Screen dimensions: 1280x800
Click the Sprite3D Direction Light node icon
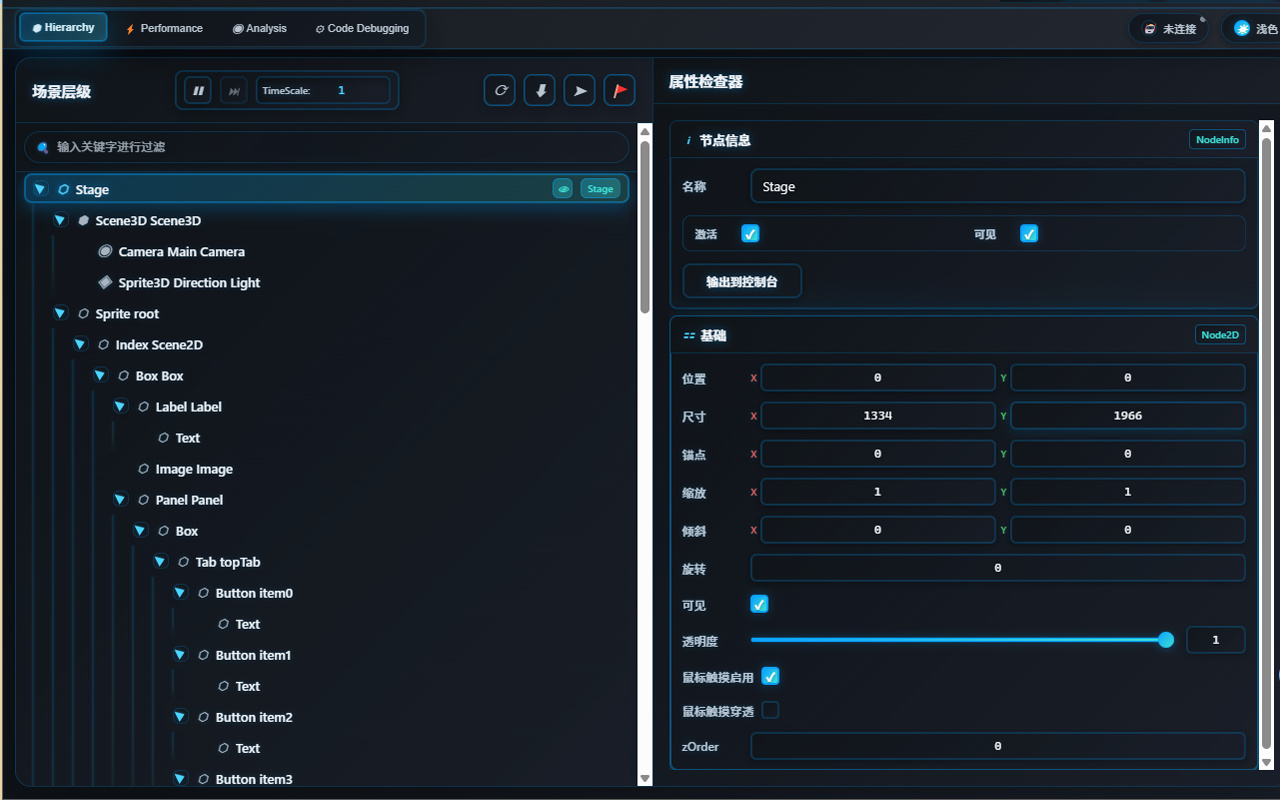pyautogui.click(x=105, y=283)
